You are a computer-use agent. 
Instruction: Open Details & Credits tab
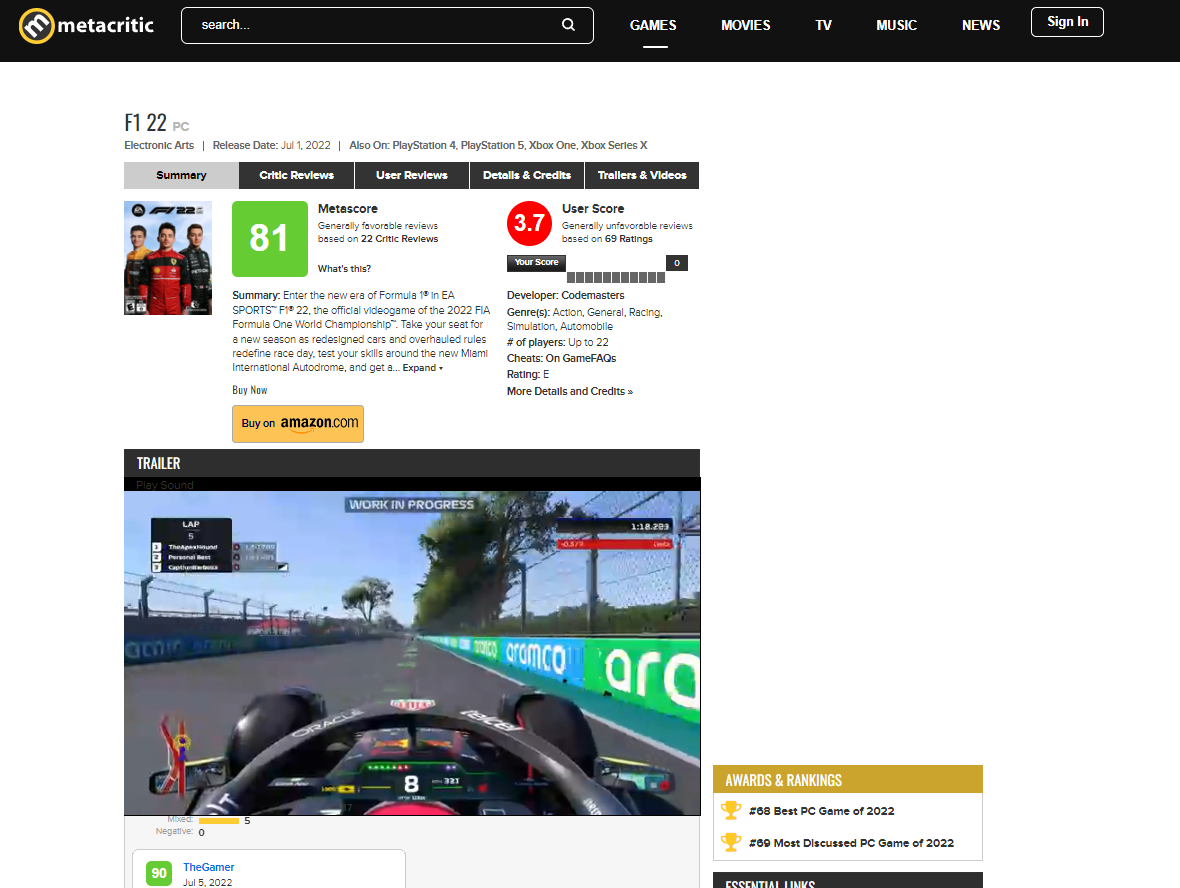coord(527,175)
